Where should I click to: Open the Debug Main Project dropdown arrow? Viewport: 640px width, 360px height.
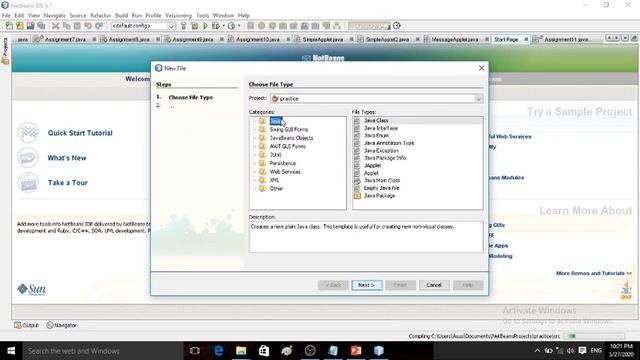point(223,26)
